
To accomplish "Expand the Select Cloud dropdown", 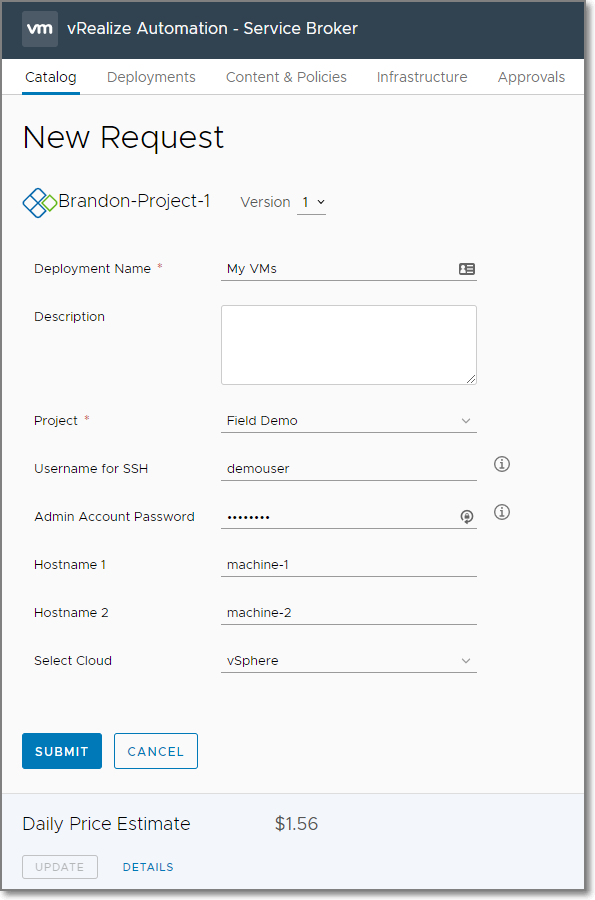I will pyautogui.click(x=349, y=661).
